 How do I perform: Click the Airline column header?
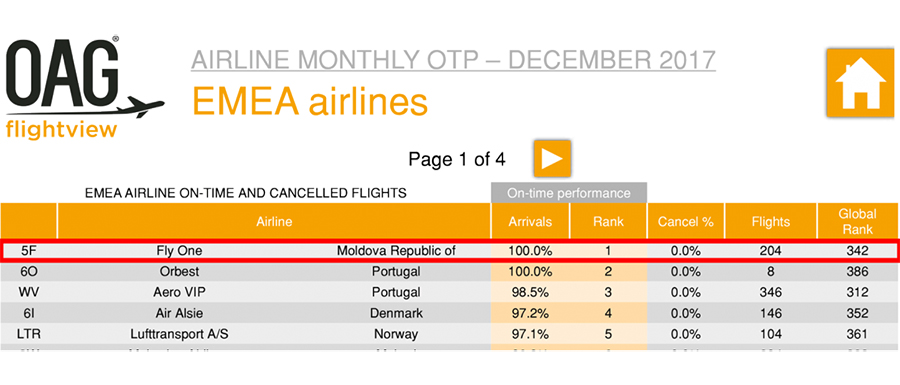pos(274,221)
